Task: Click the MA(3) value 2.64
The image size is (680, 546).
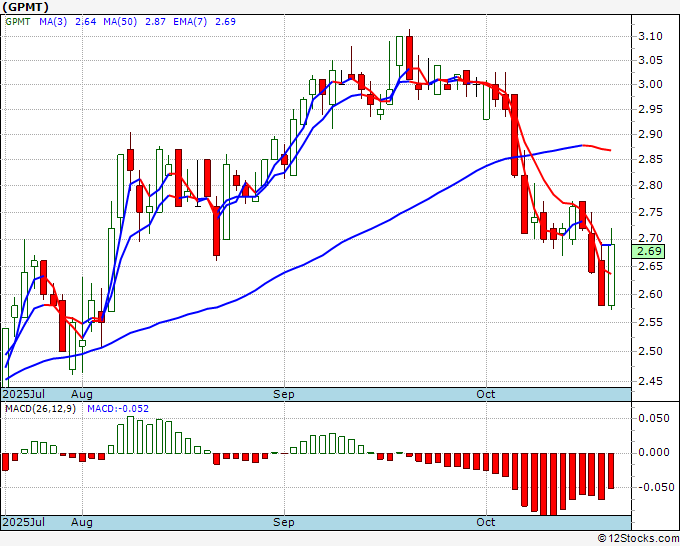Action: click(x=85, y=22)
